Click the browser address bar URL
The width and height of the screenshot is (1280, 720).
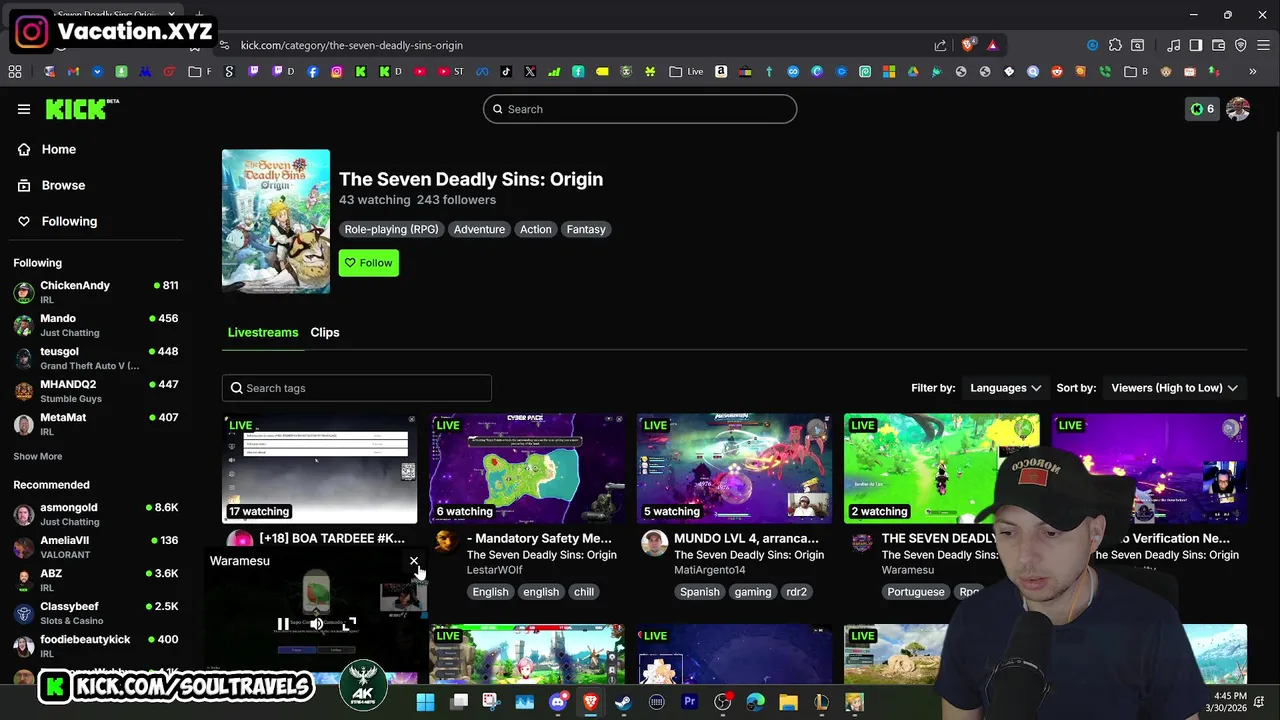[352, 45]
